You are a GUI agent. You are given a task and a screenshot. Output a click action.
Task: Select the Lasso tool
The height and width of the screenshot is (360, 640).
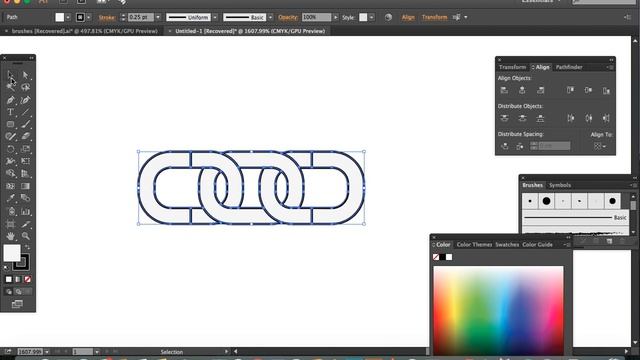tap(25, 87)
